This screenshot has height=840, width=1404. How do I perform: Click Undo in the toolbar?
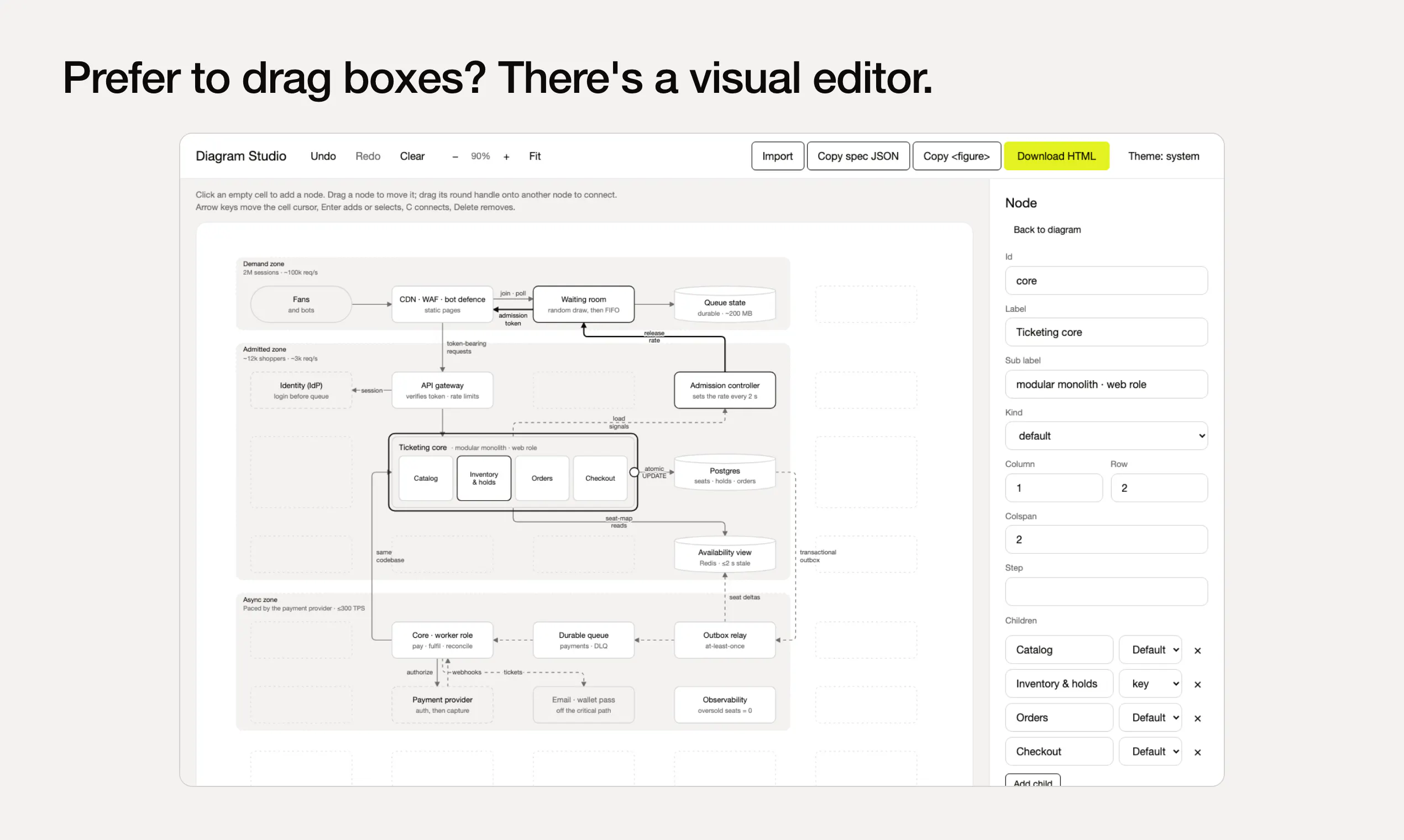point(323,156)
